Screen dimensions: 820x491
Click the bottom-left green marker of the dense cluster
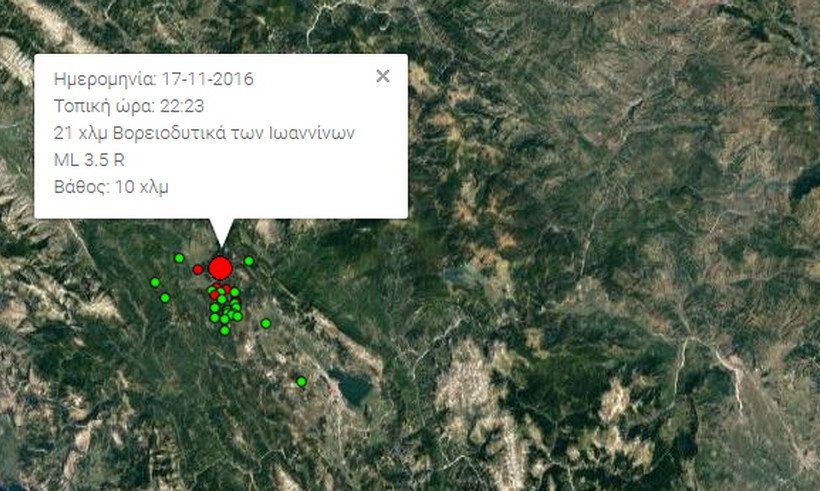[x=214, y=318]
